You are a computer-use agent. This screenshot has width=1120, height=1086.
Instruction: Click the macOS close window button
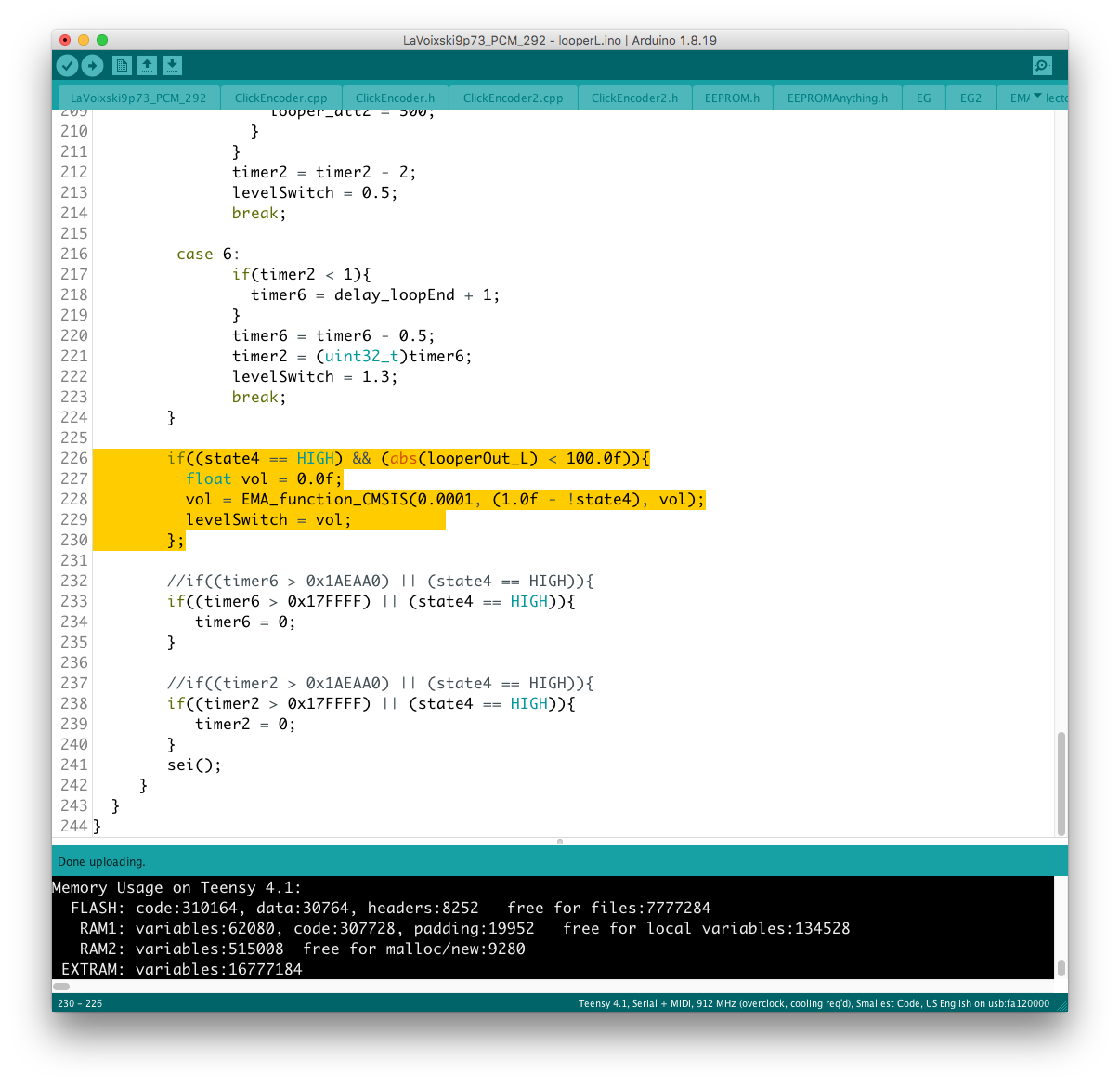pyautogui.click(x=64, y=40)
